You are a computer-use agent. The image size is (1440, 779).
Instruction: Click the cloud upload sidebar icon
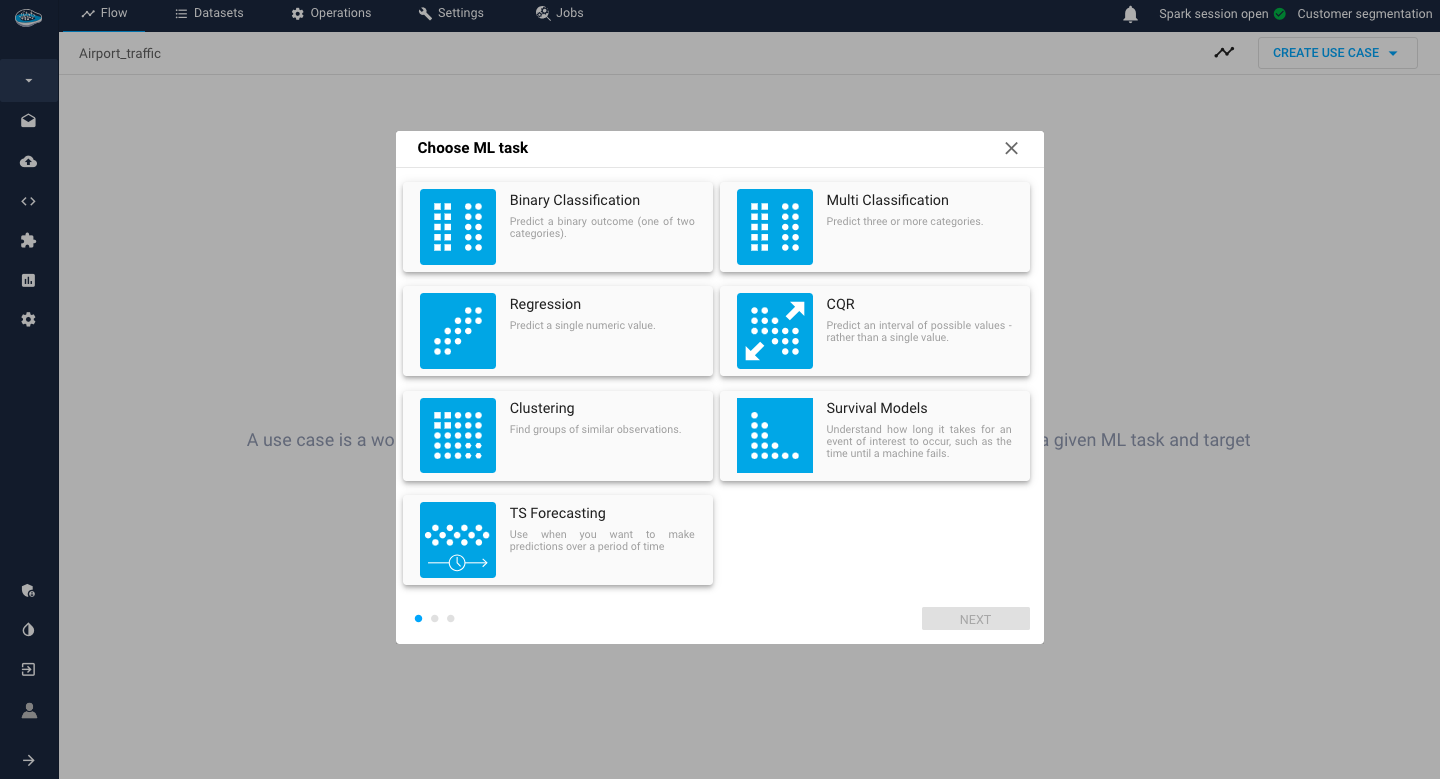coord(28,161)
